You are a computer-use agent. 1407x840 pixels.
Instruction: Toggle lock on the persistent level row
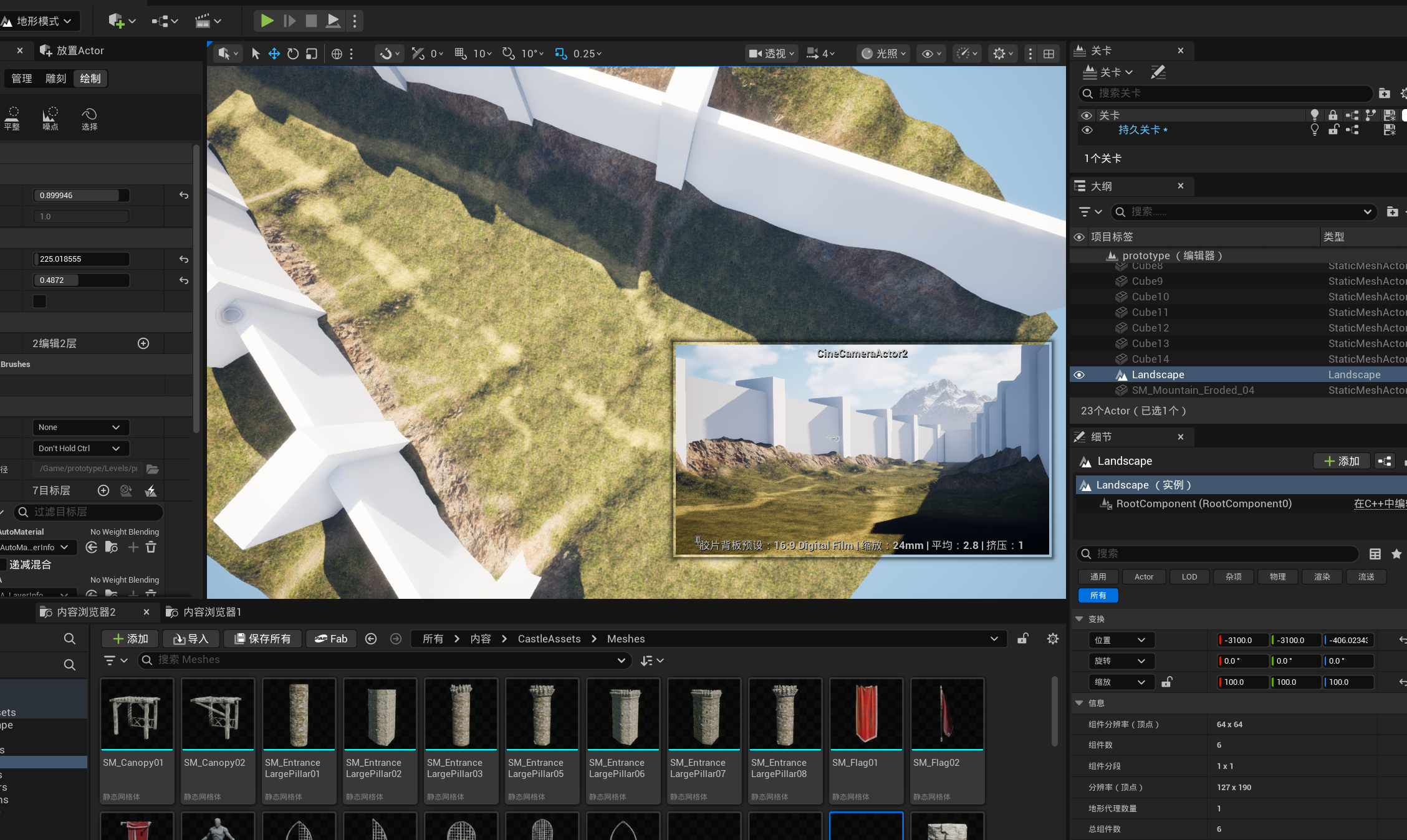(x=1333, y=130)
